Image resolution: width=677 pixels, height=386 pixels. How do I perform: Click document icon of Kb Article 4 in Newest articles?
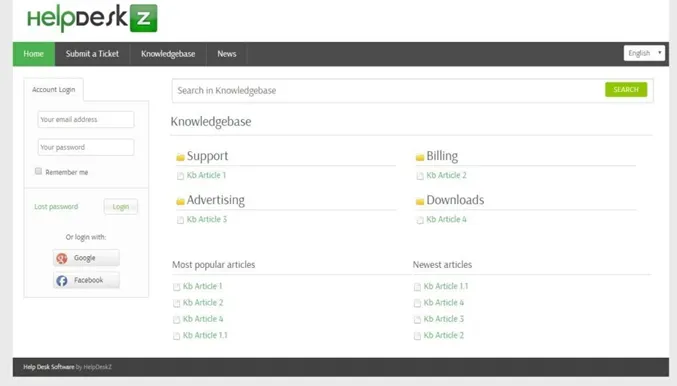[417, 304]
